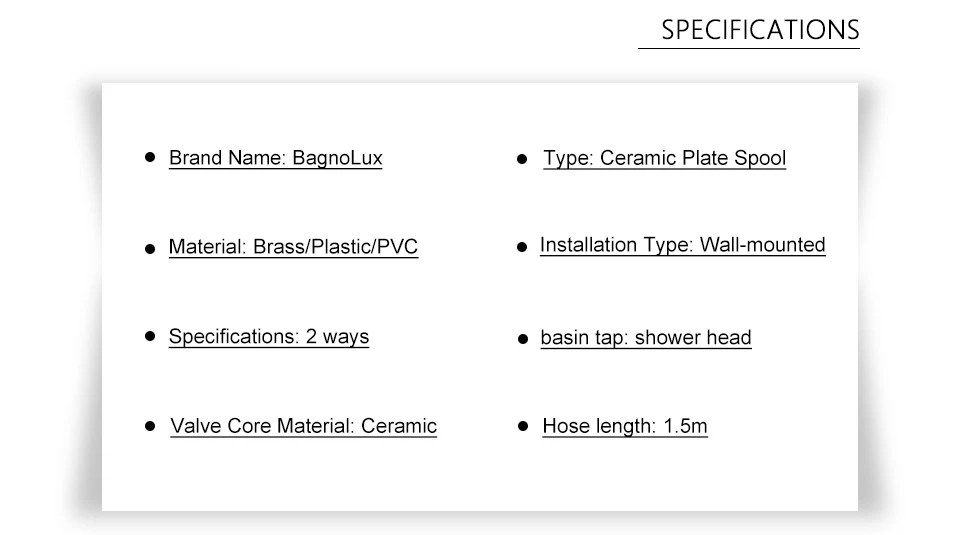
Task: Click the bullet next to Material
Action: click(150, 248)
